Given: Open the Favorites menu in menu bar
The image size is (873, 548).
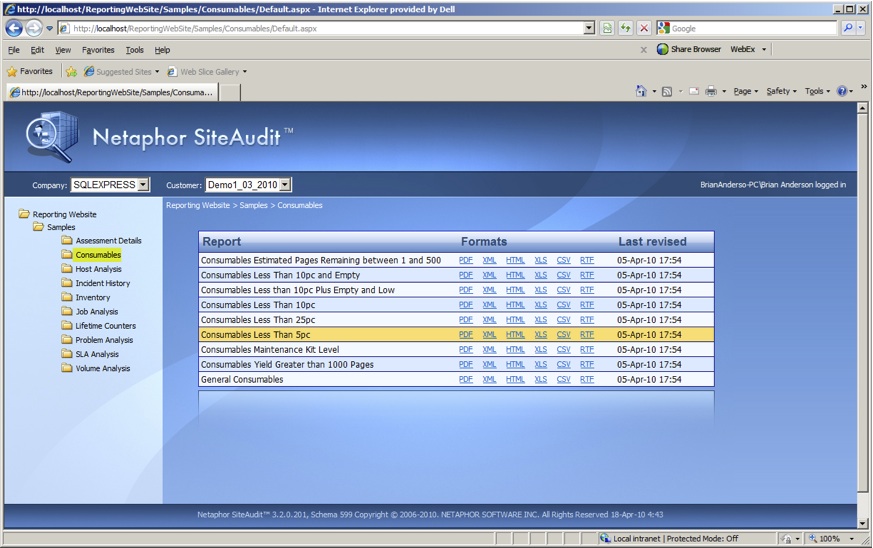Looking at the screenshot, I should coord(98,50).
